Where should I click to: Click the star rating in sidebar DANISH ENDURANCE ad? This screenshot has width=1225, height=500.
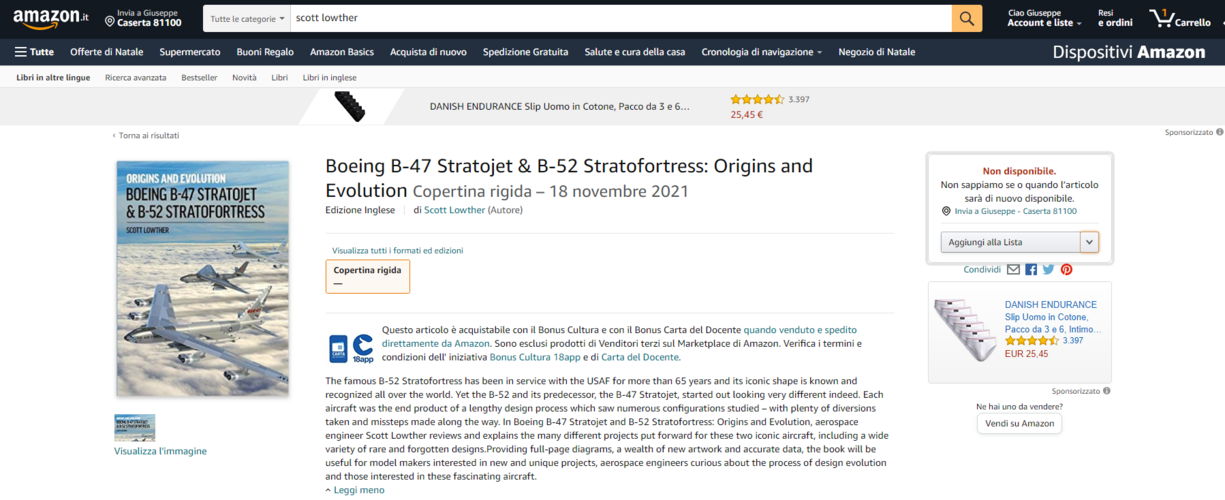pyautogui.click(x=1031, y=341)
